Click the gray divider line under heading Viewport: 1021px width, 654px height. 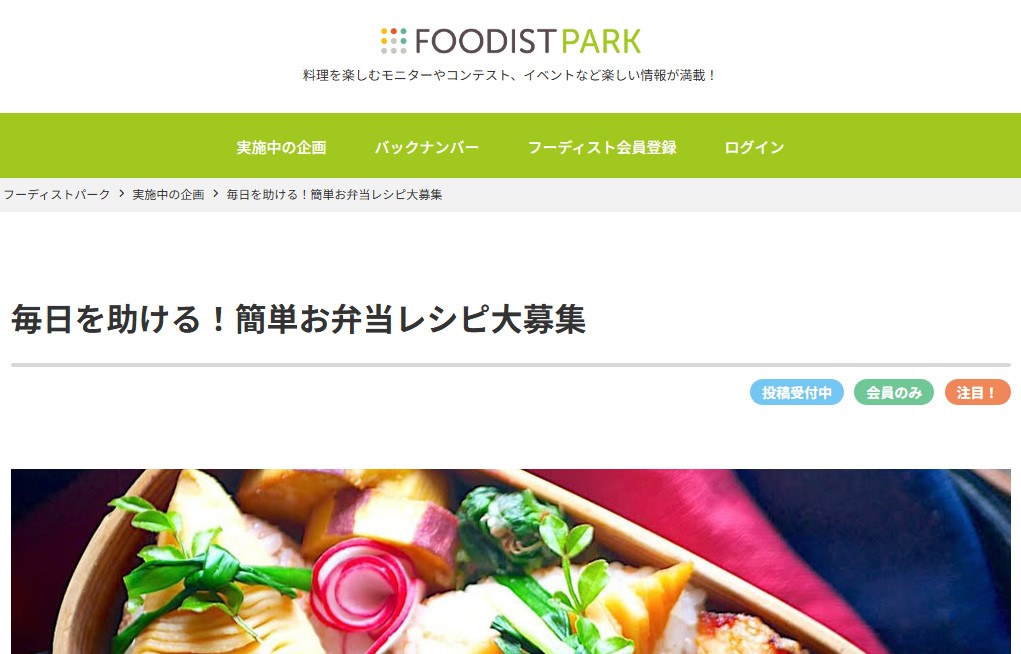(510, 365)
